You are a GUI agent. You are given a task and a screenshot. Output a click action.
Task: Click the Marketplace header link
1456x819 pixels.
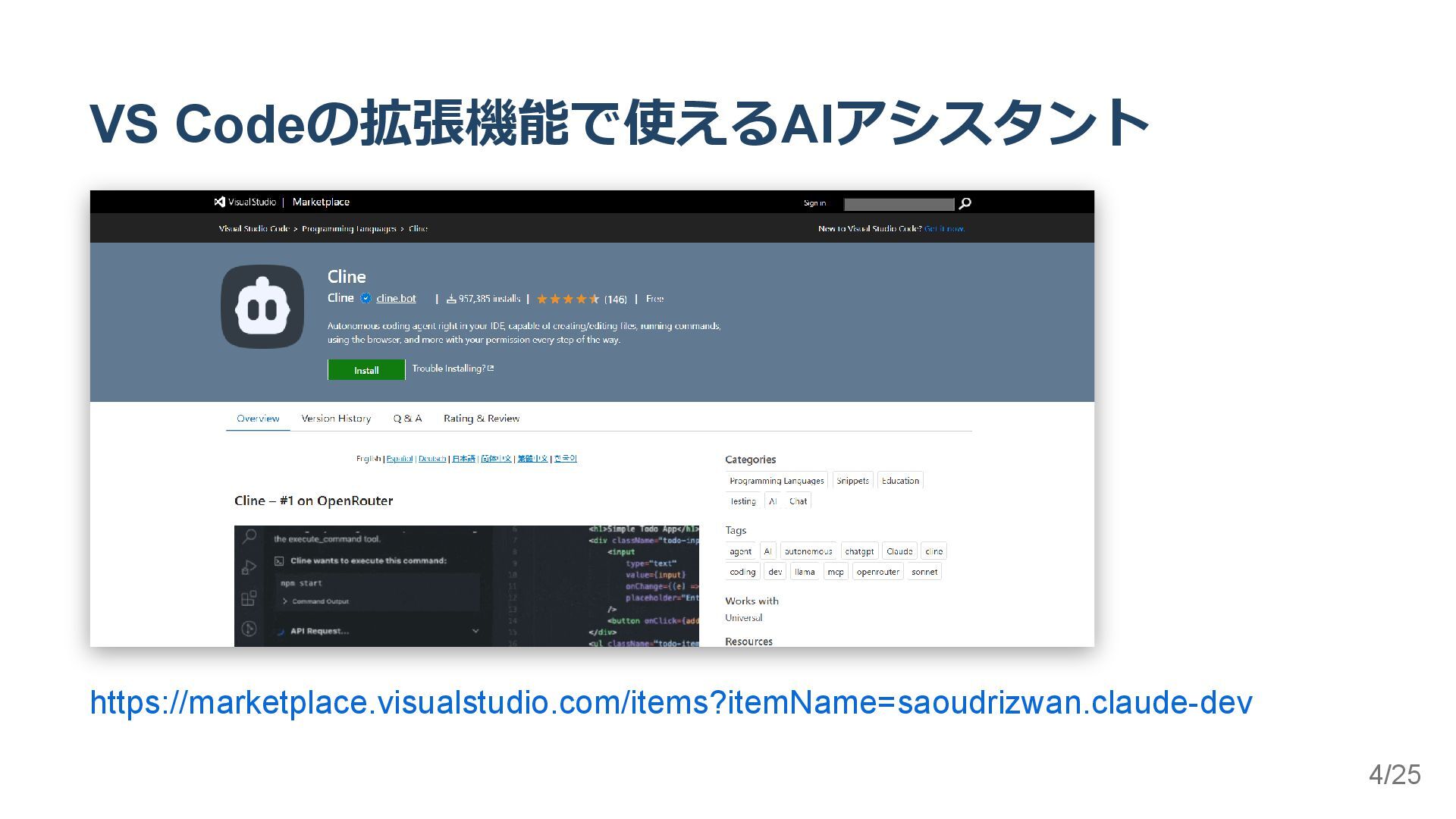[x=321, y=202]
